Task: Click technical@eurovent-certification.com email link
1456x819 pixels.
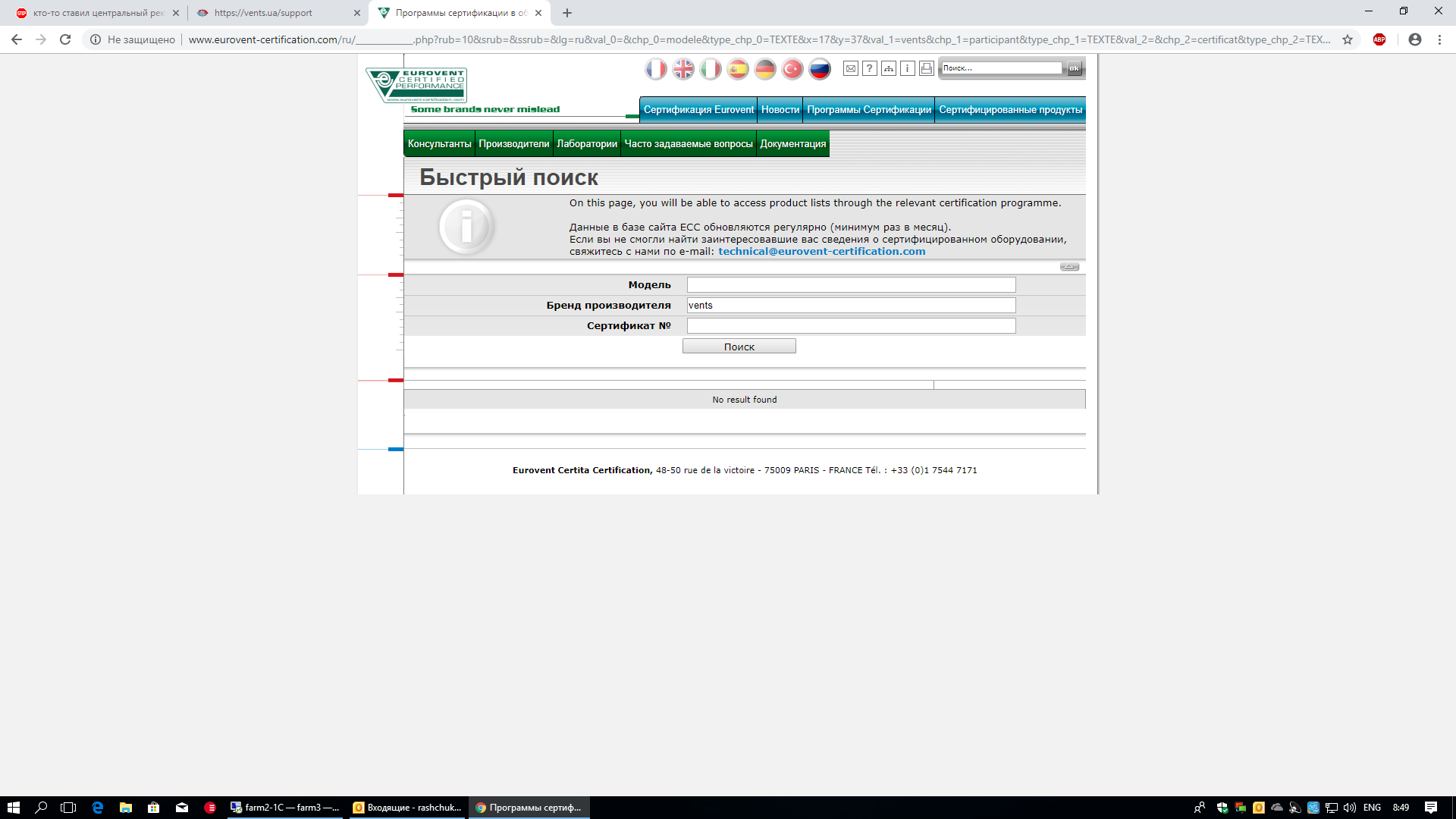Action: pyautogui.click(x=821, y=252)
